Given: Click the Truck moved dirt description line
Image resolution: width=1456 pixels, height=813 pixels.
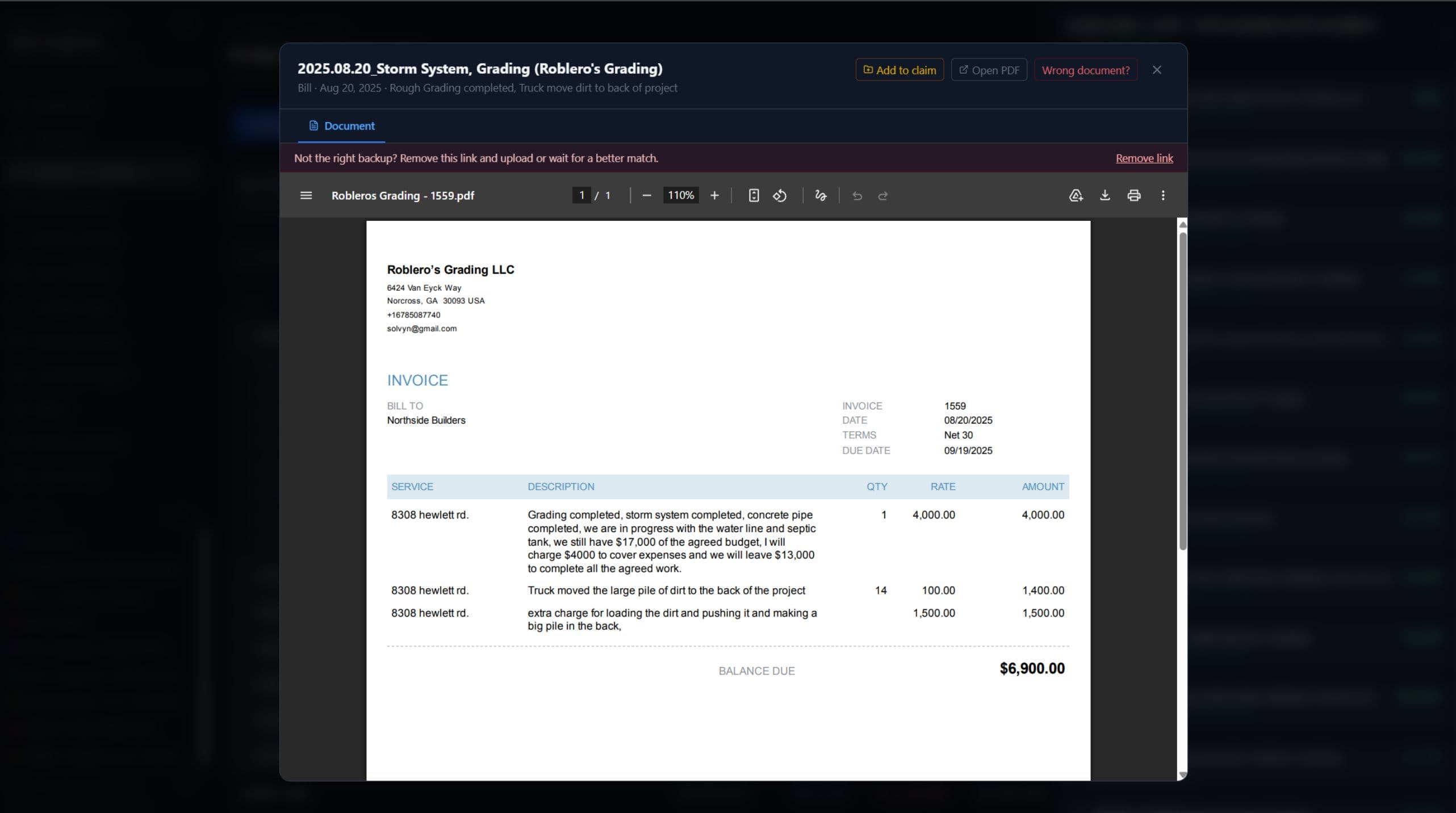Looking at the screenshot, I should (x=666, y=590).
